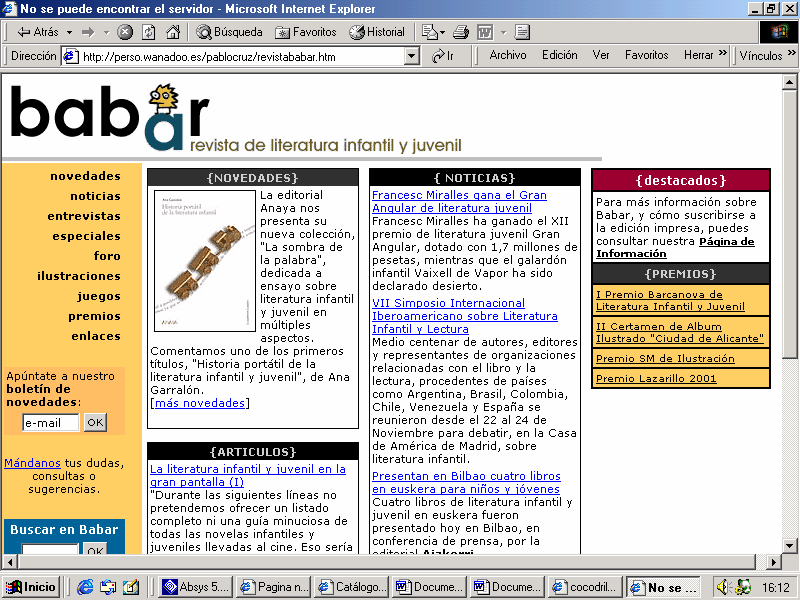The width and height of the screenshot is (800, 600).
Task: Open the 'Página de Información' link
Action: click(x=675, y=247)
